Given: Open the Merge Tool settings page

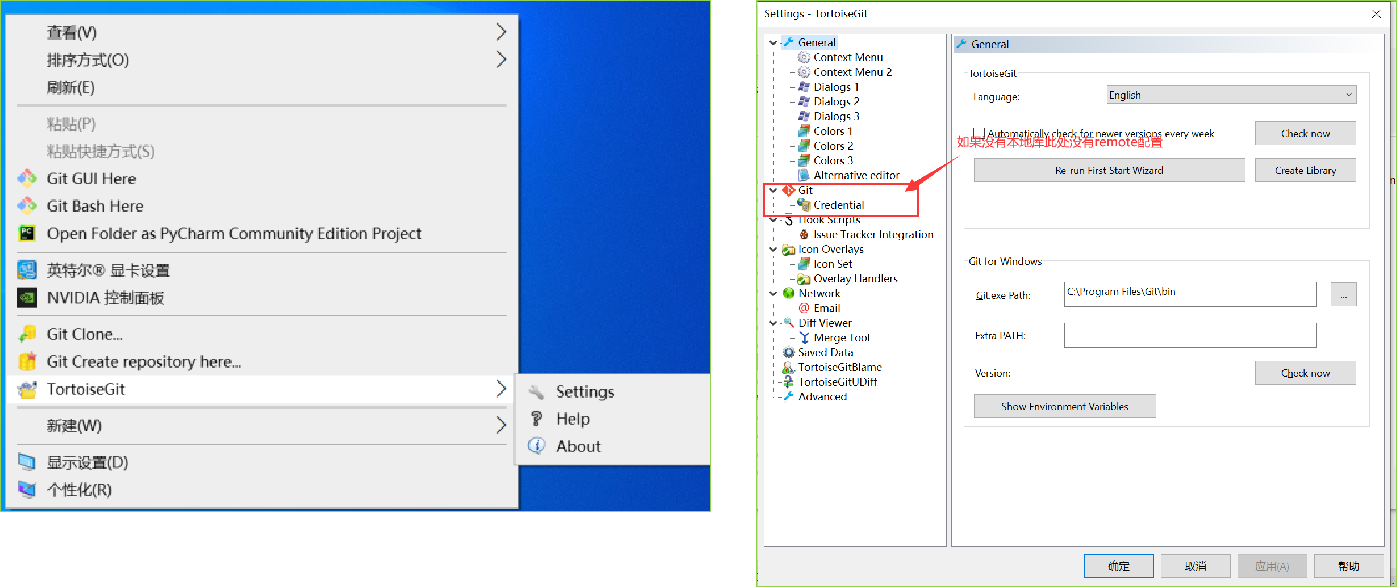Looking at the screenshot, I should 842,338.
